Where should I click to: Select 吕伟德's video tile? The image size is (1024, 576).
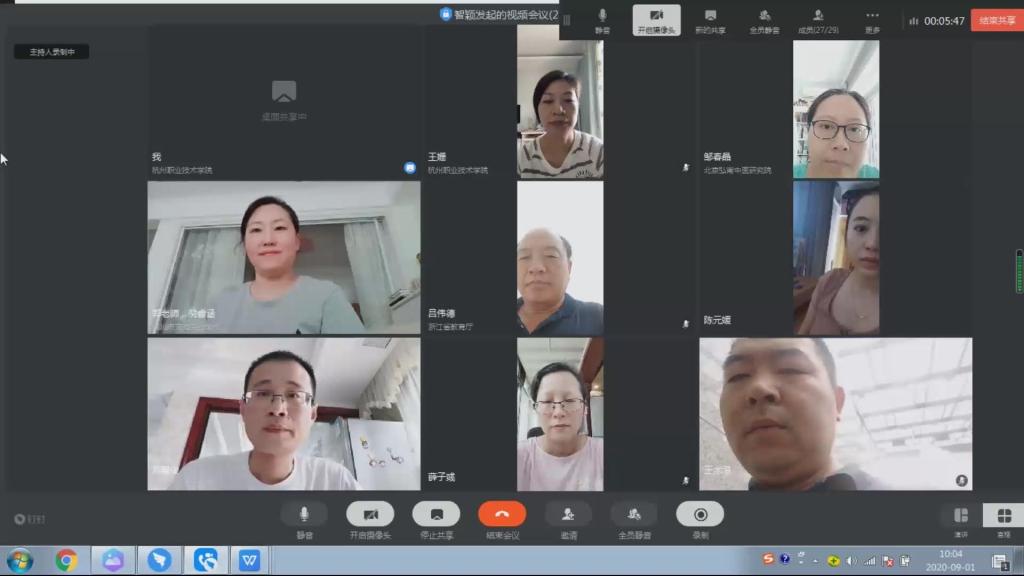coord(559,258)
